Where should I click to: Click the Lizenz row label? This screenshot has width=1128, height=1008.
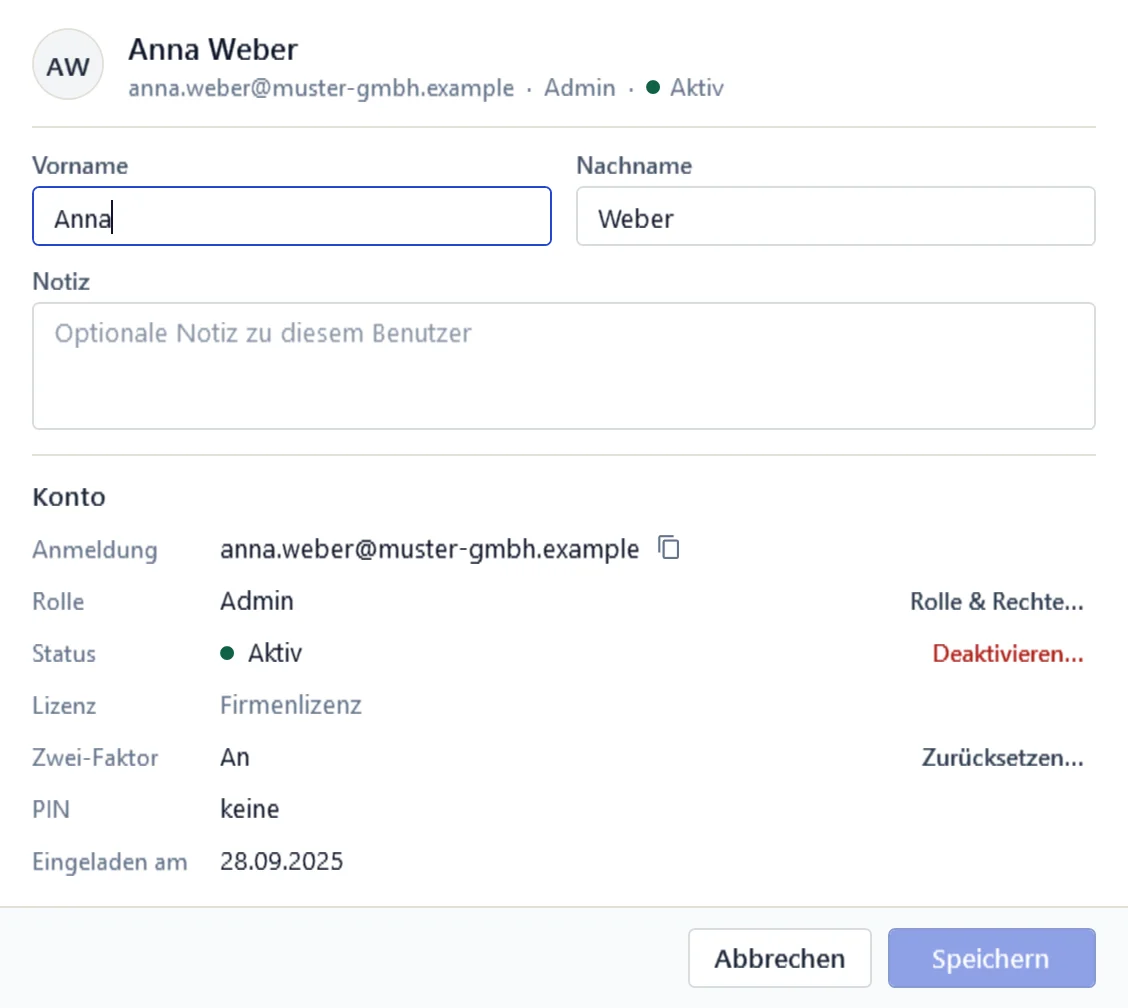point(64,706)
